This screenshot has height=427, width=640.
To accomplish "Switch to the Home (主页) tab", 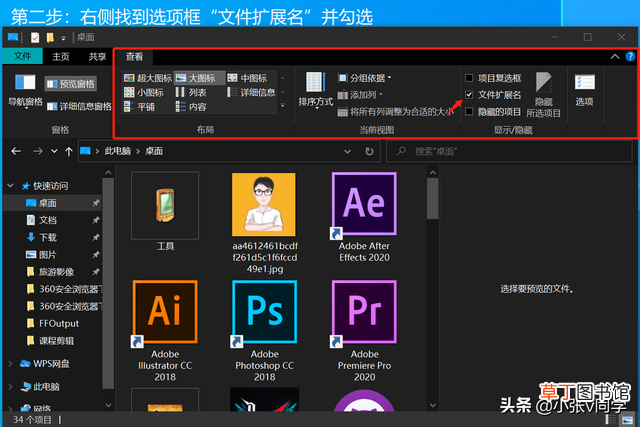I will (61, 57).
